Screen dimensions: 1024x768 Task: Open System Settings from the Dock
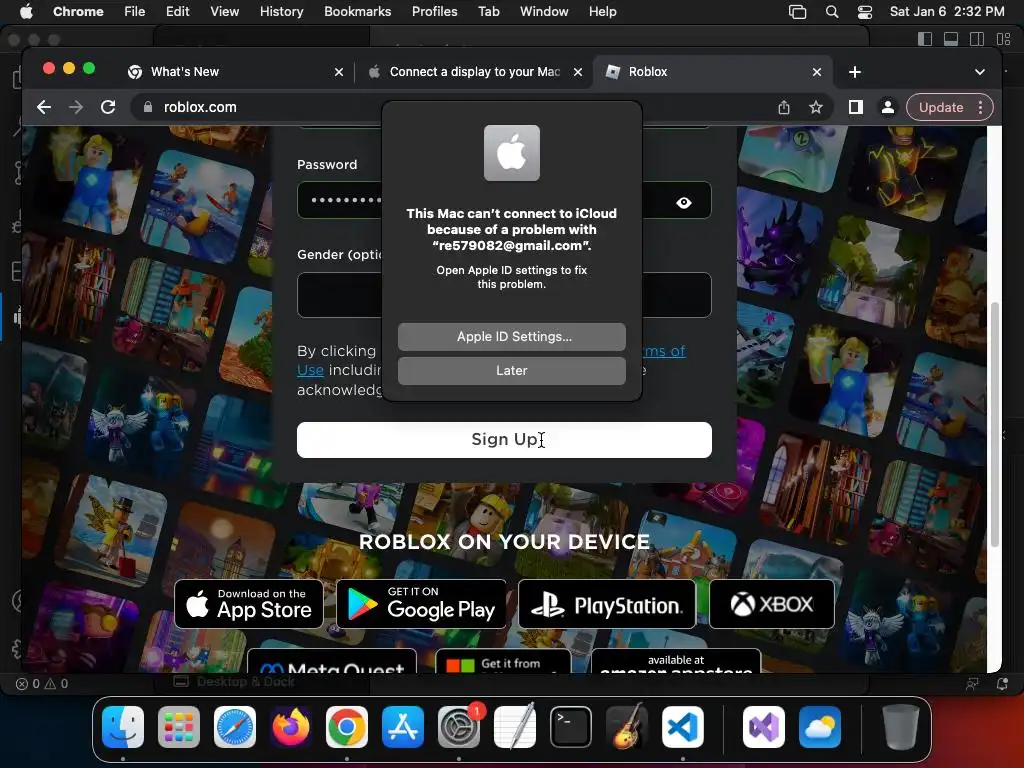[458, 727]
